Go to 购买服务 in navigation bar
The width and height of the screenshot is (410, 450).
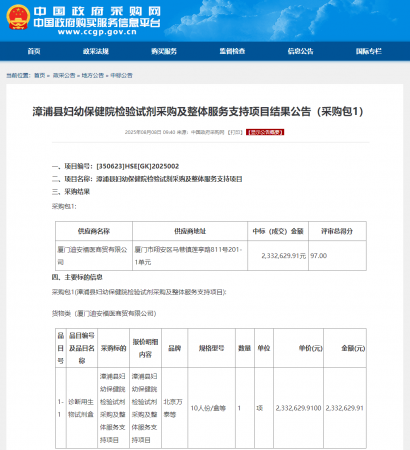coord(164,51)
